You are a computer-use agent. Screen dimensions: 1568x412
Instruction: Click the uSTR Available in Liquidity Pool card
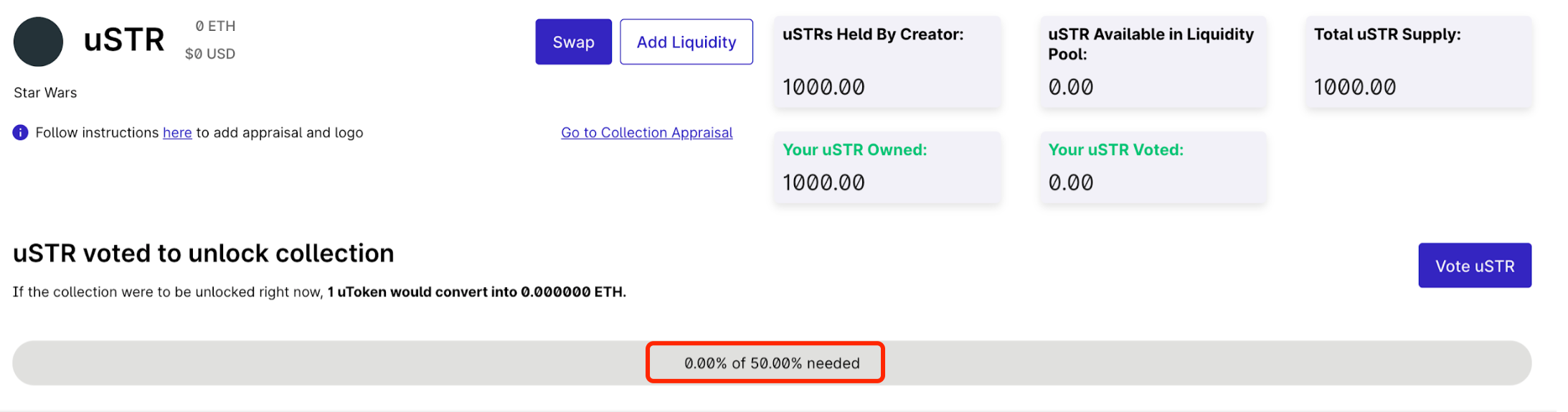pos(1153,62)
